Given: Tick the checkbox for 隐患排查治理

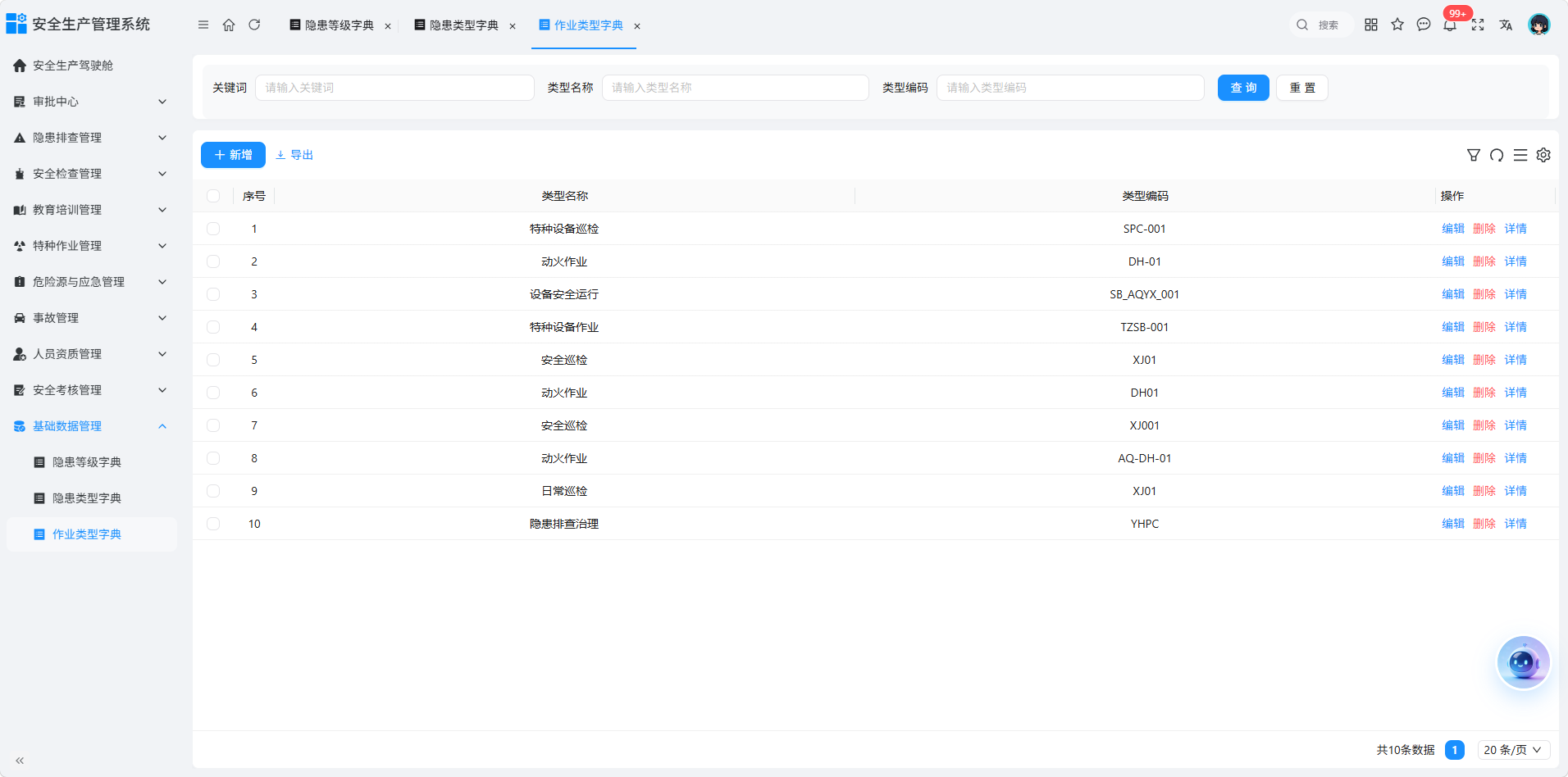Looking at the screenshot, I should 213,524.
